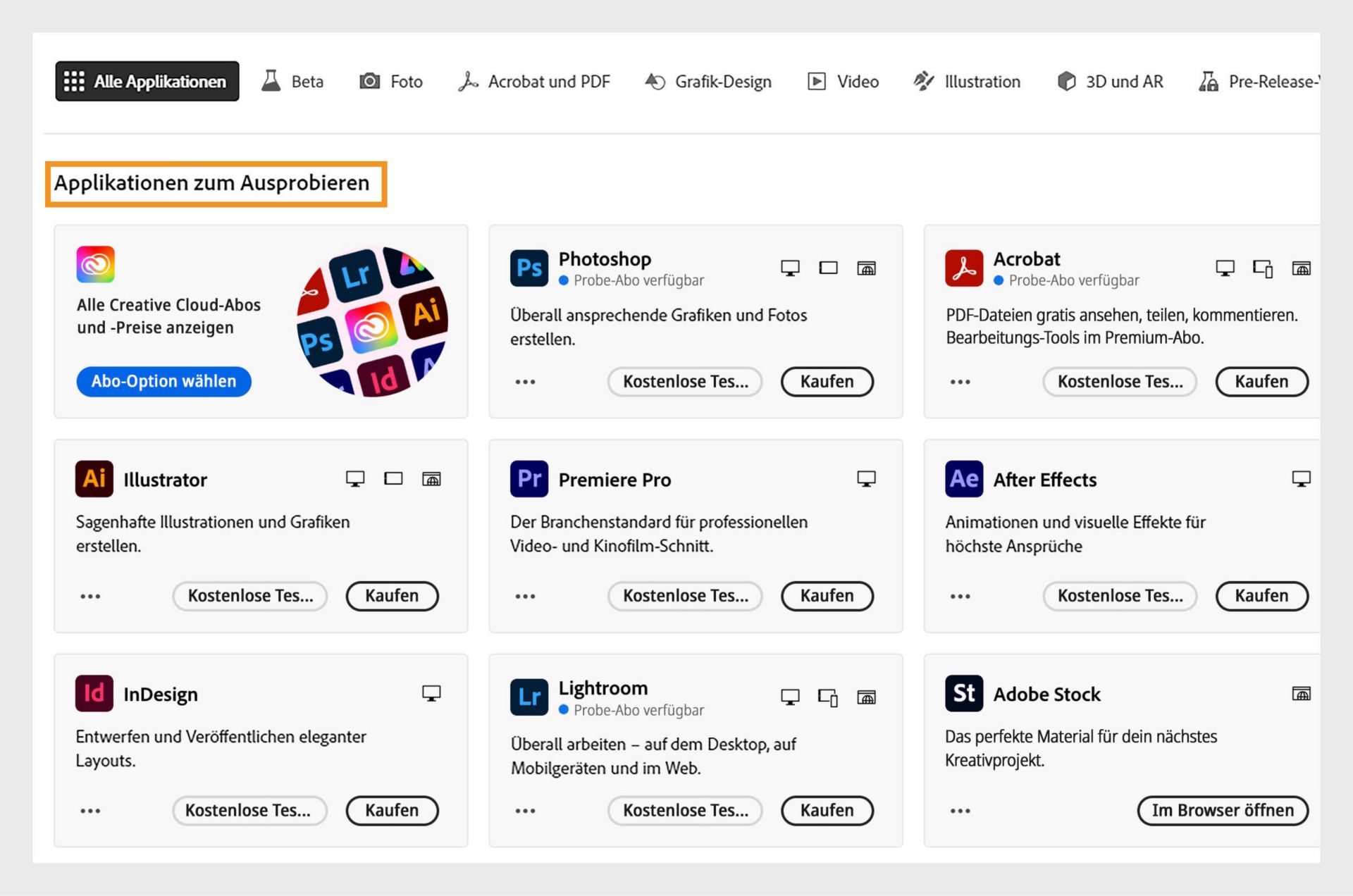1353x896 pixels.
Task: Click the Creative Cloud rainbow logo icon
Action: coord(96,265)
